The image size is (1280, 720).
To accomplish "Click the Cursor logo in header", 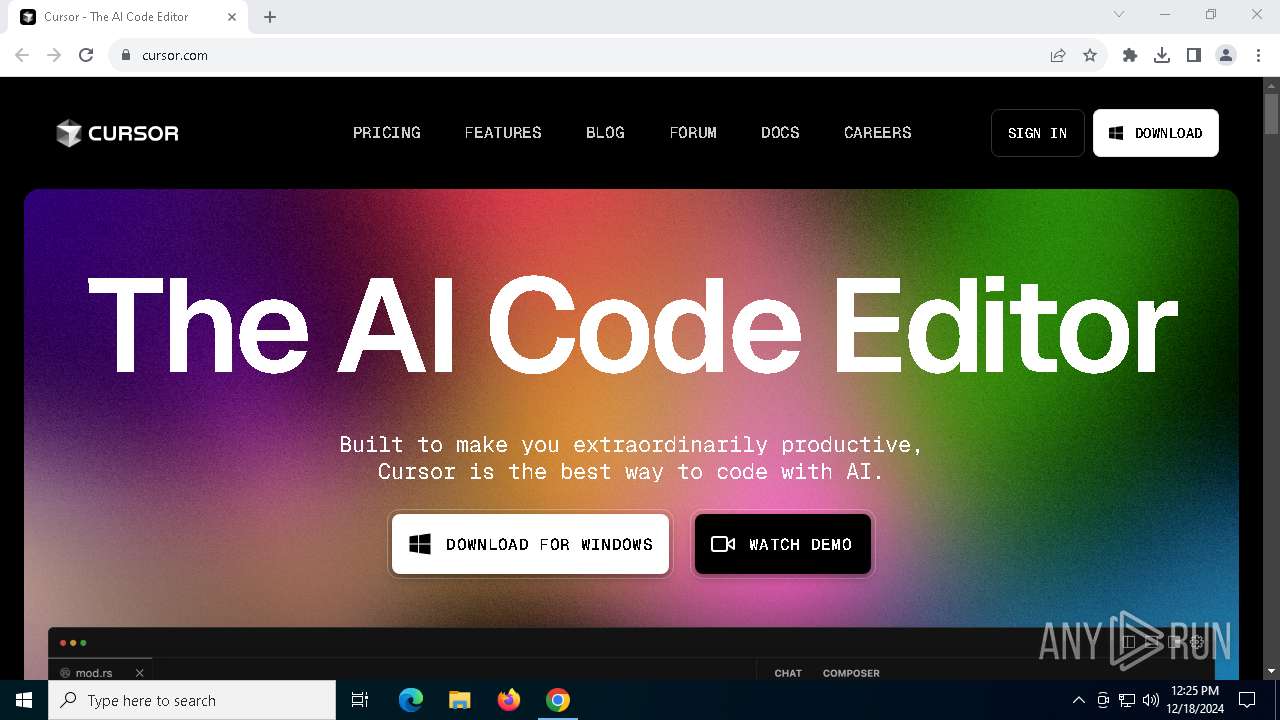I will [117, 133].
